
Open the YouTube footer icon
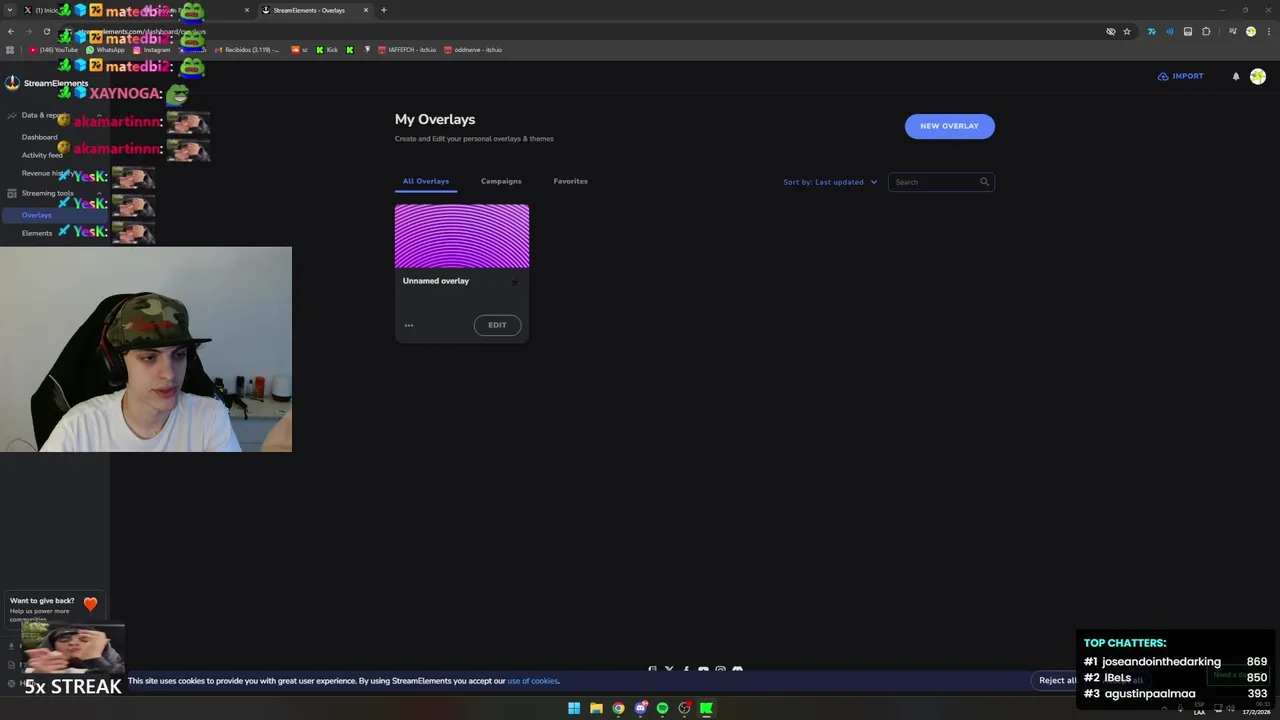(703, 669)
